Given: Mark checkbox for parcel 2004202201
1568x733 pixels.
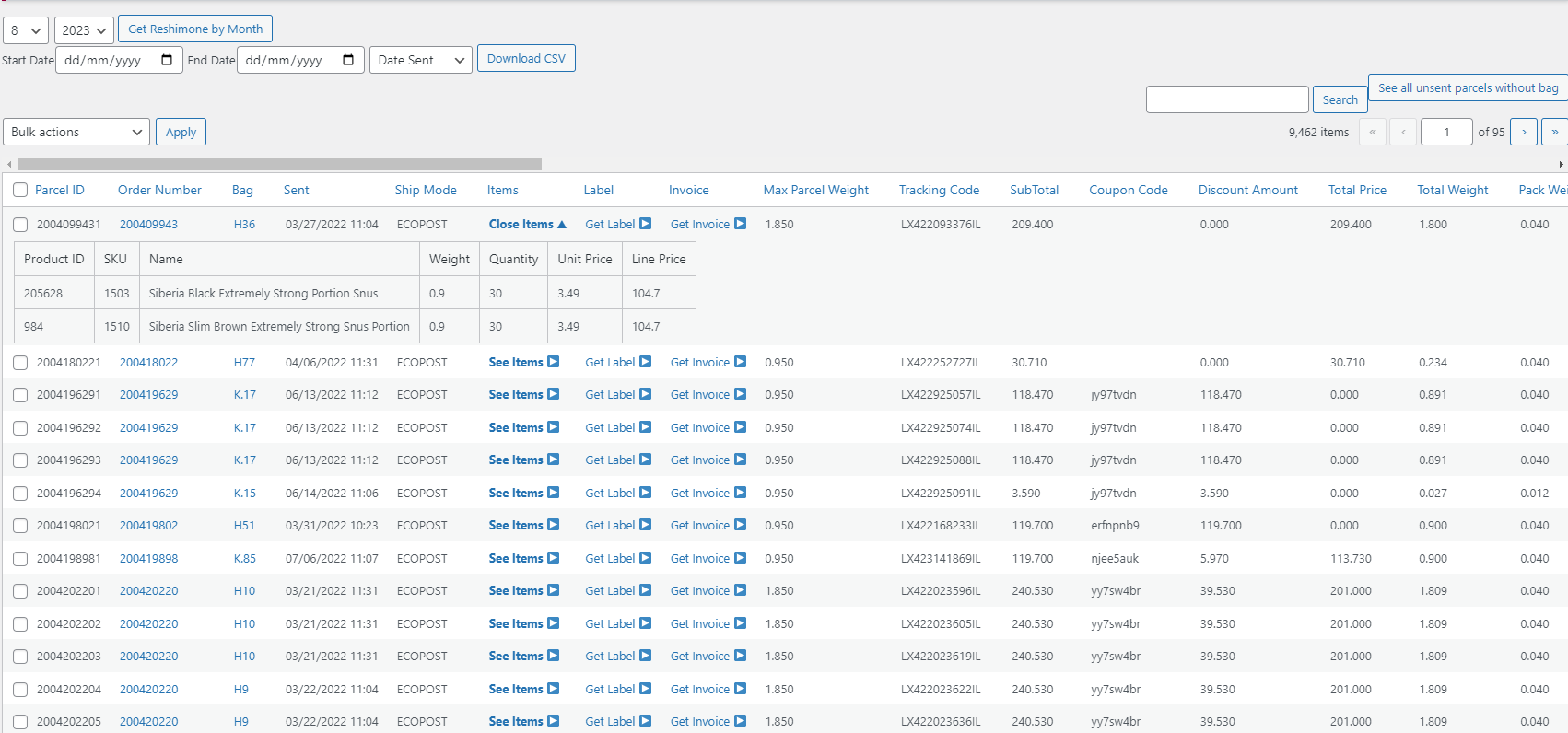Looking at the screenshot, I should pos(20,591).
